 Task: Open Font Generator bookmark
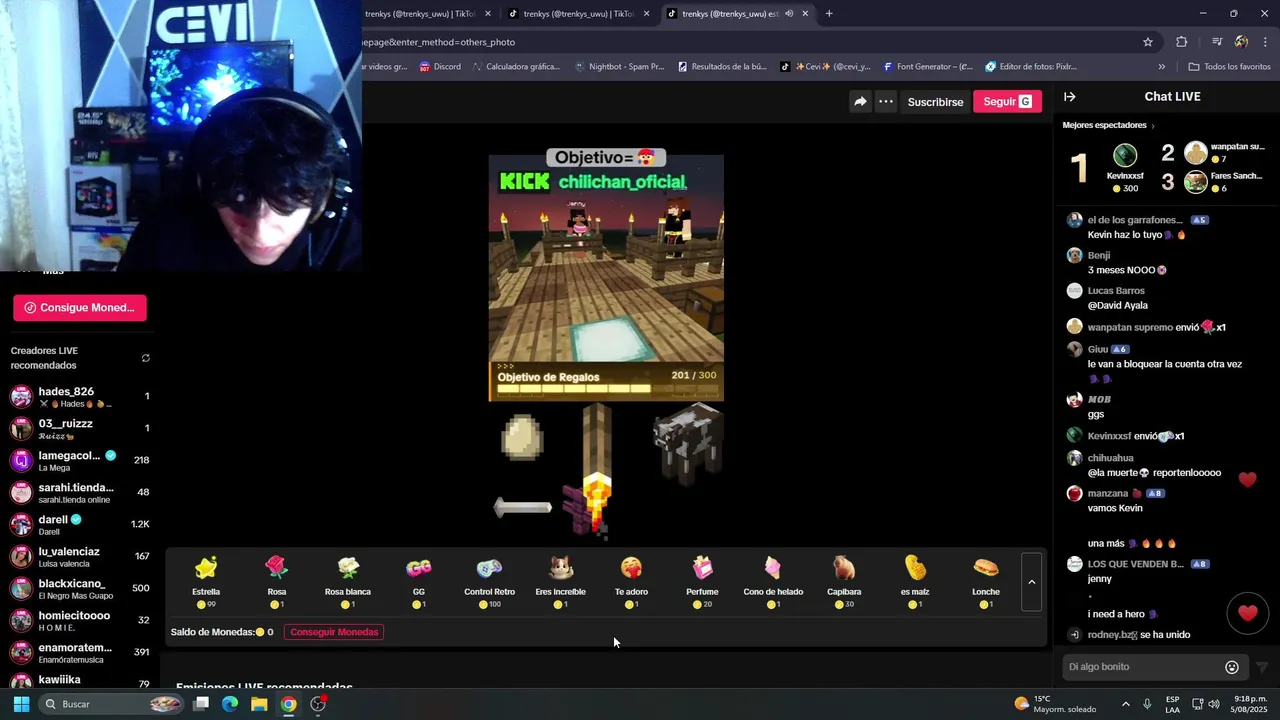[926, 67]
